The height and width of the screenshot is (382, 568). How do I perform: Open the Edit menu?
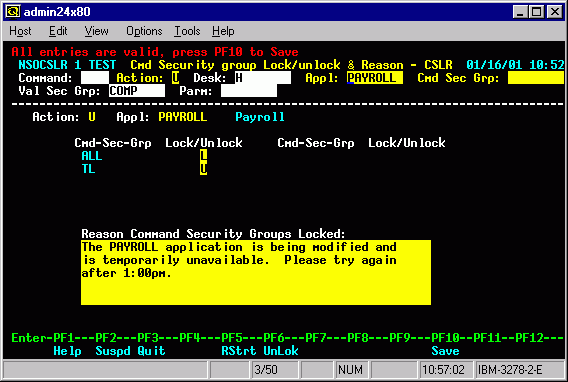pyautogui.click(x=58, y=31)
